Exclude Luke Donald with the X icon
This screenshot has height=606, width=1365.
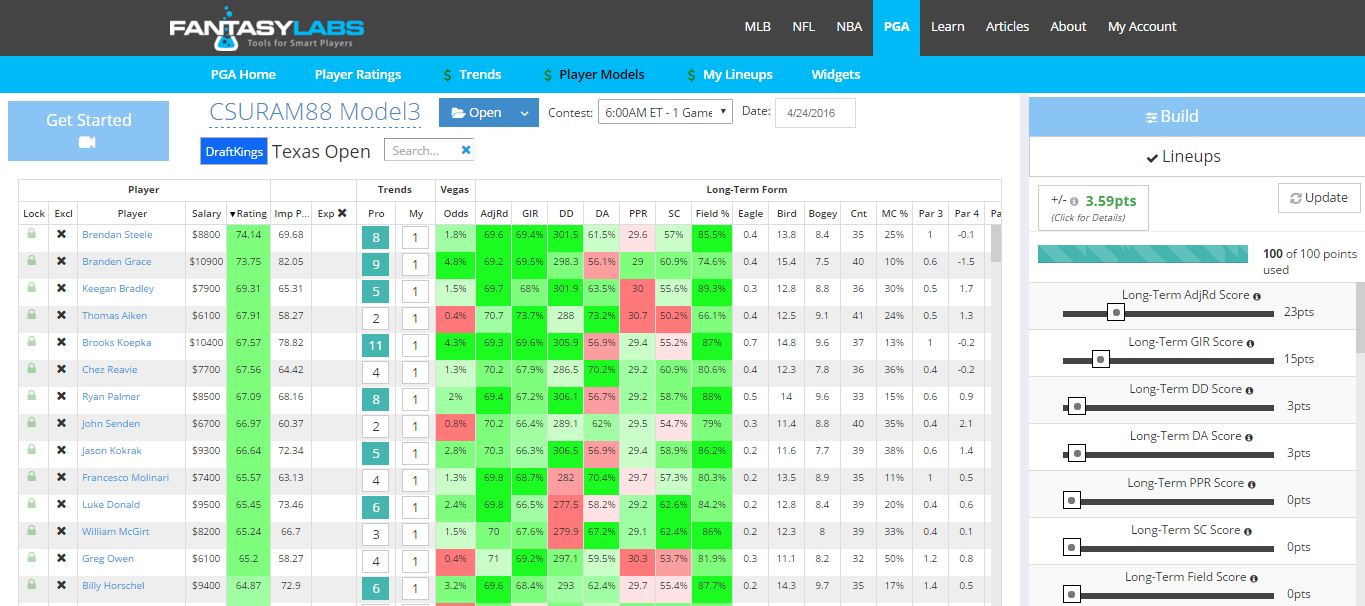(61, 504)
